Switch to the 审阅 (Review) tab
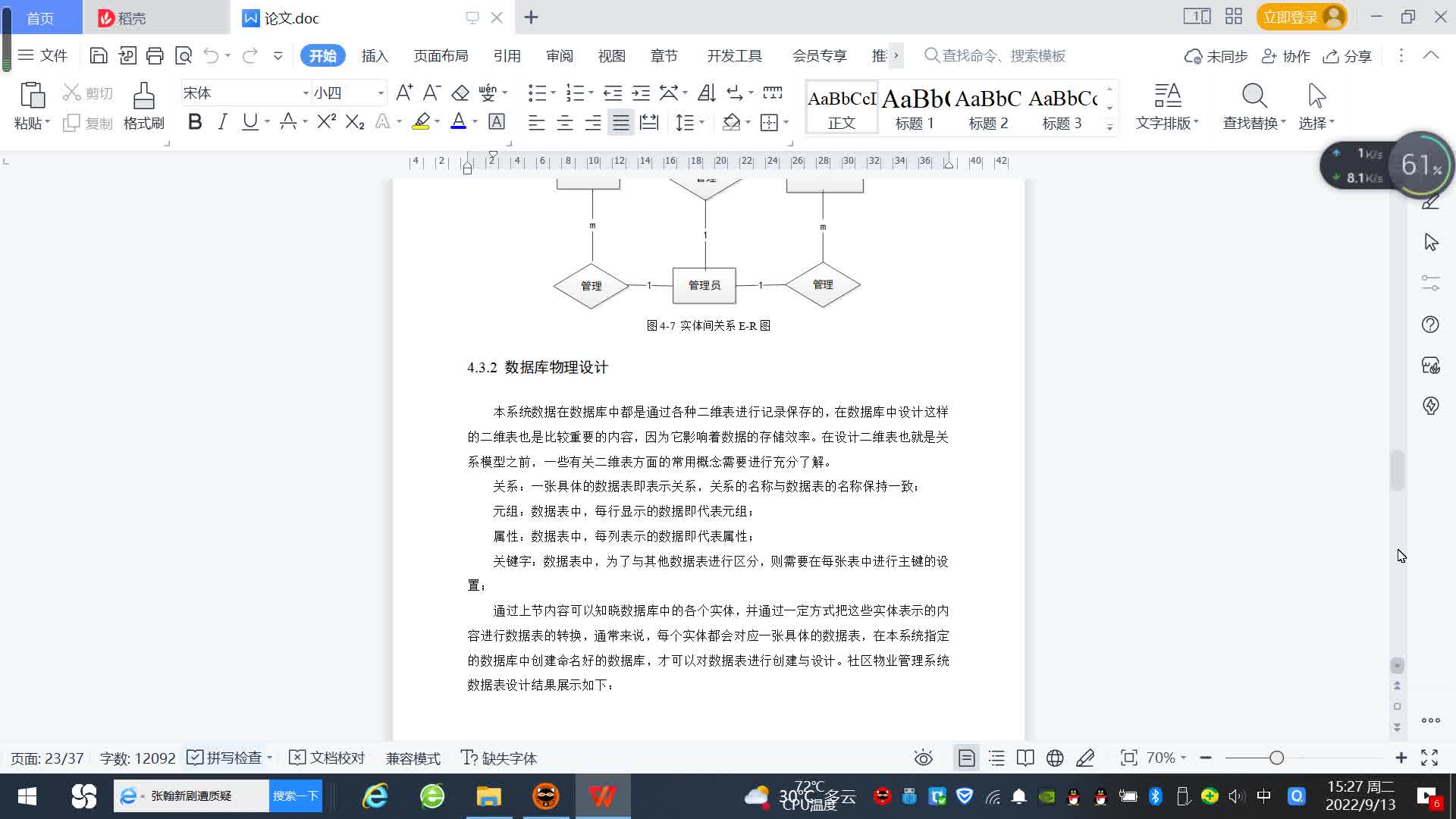This screenshot has width=1456, height=819. (560, 55)
